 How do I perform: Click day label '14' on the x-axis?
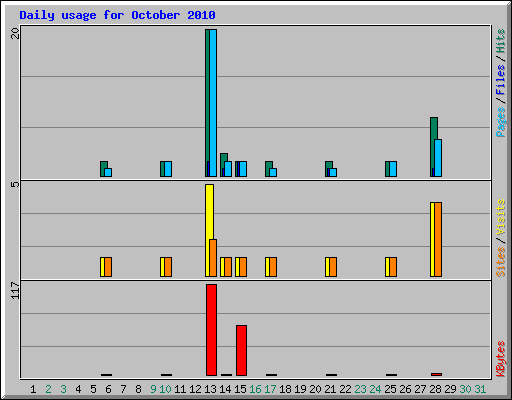[x=225, y=389]
